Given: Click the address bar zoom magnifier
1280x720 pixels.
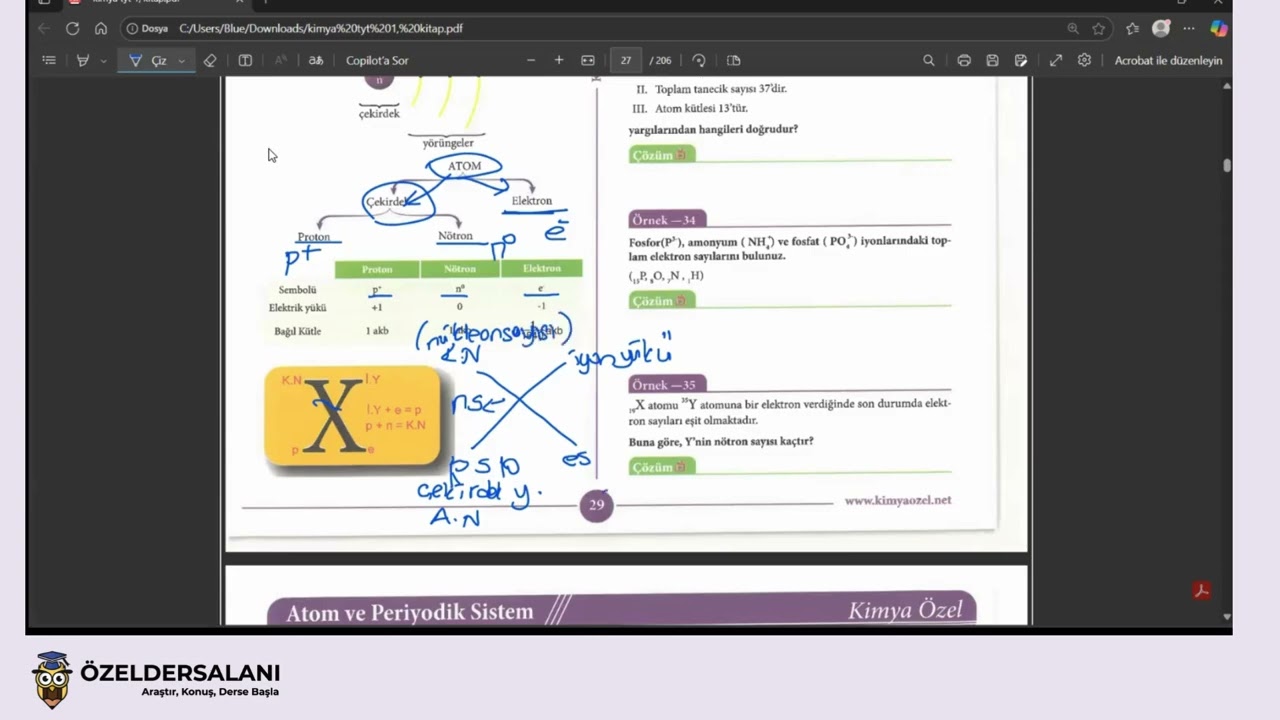Looking at the screenshot, I should click(1073, 28).
